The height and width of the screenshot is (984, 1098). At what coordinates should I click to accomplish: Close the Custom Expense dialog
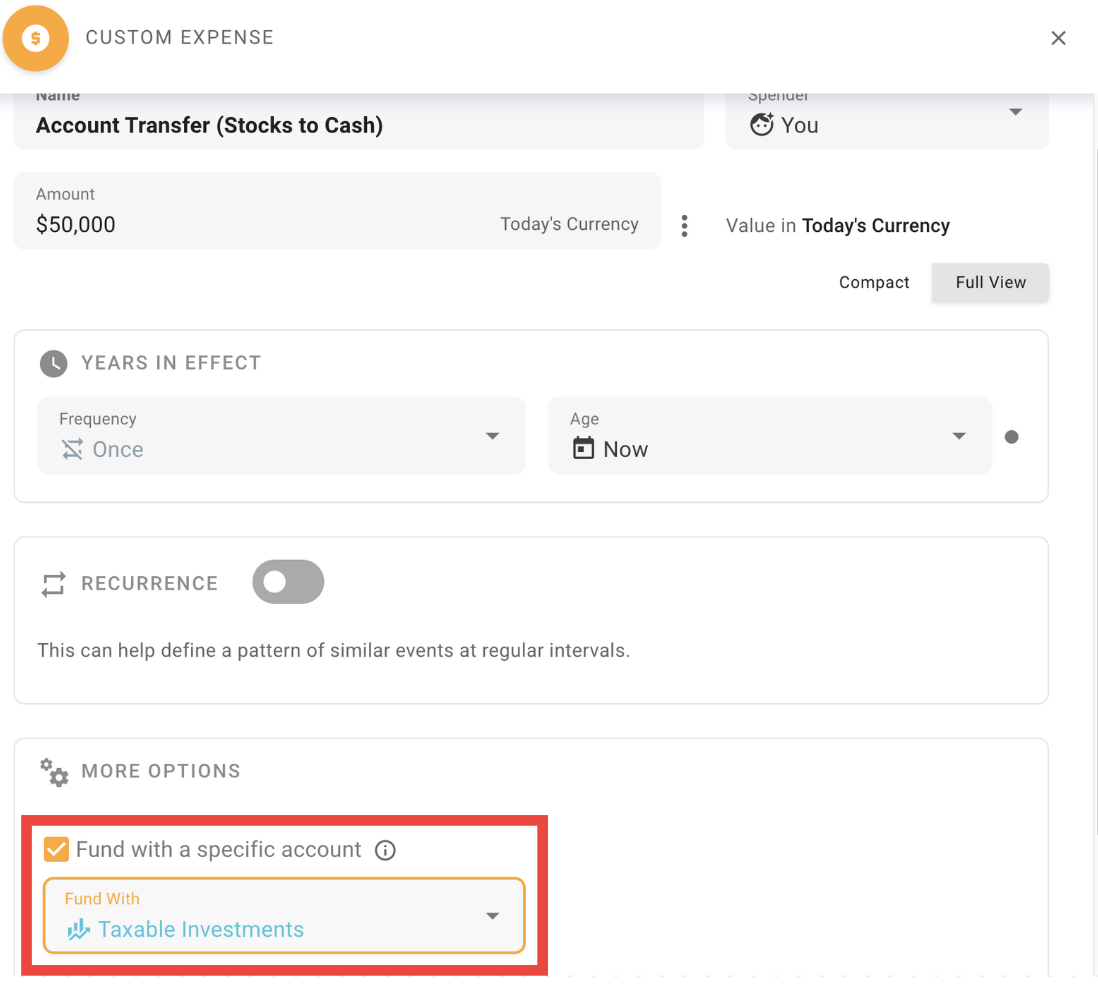(1059, 38)
